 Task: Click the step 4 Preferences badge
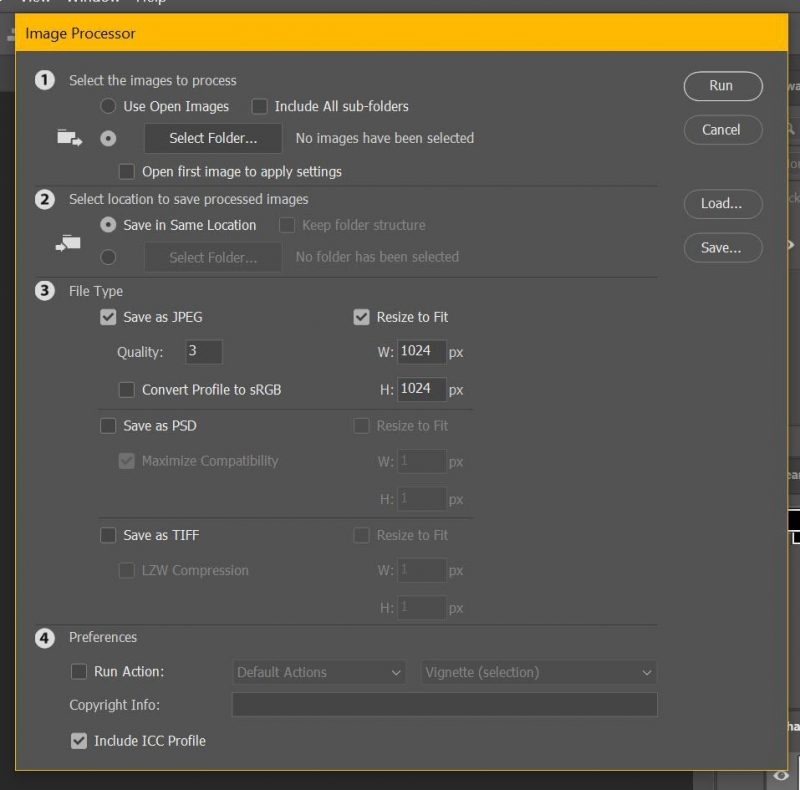tap(44, 637)
